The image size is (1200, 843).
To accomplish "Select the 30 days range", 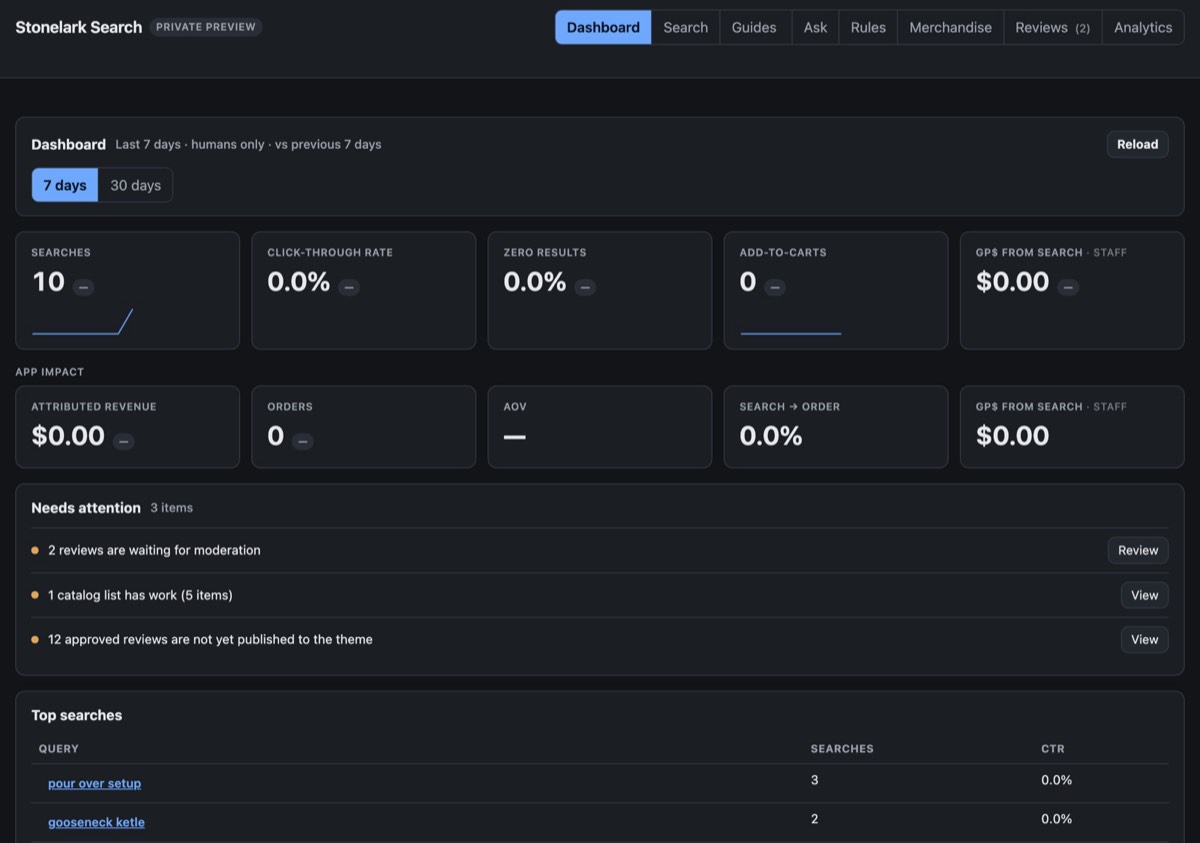I will click(135, 185).
